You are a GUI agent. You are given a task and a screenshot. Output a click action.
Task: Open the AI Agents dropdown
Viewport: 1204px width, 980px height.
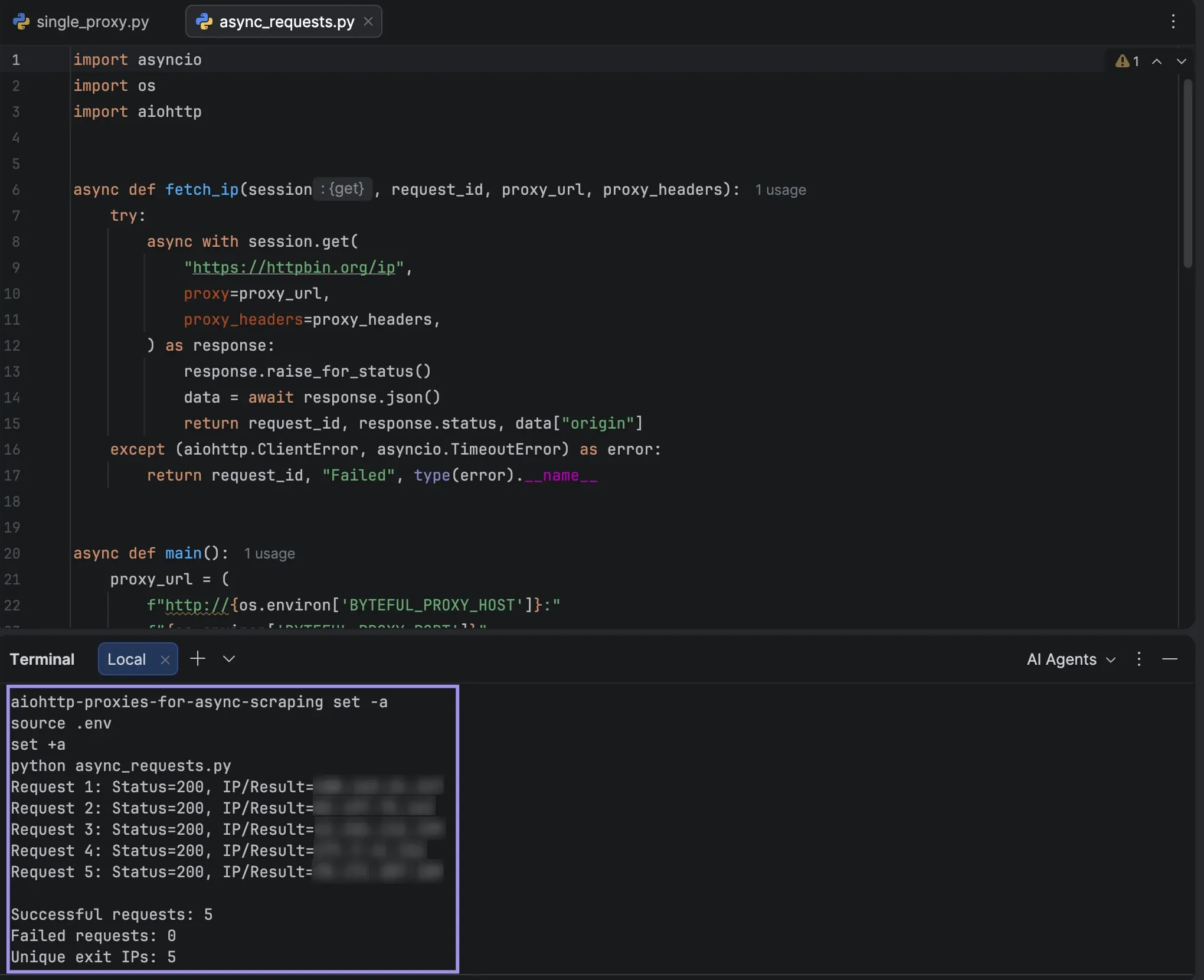click(1071, 659)
